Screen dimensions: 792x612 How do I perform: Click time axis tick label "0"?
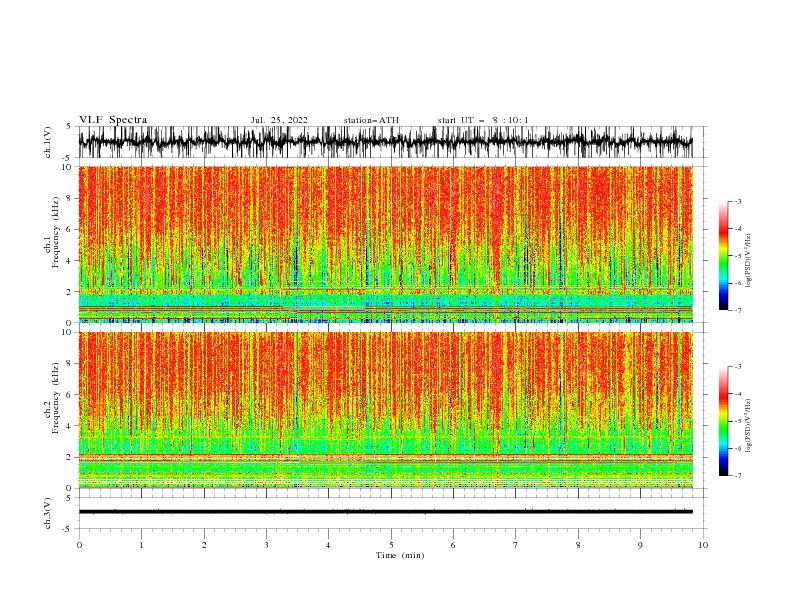[x=79, y=545]
